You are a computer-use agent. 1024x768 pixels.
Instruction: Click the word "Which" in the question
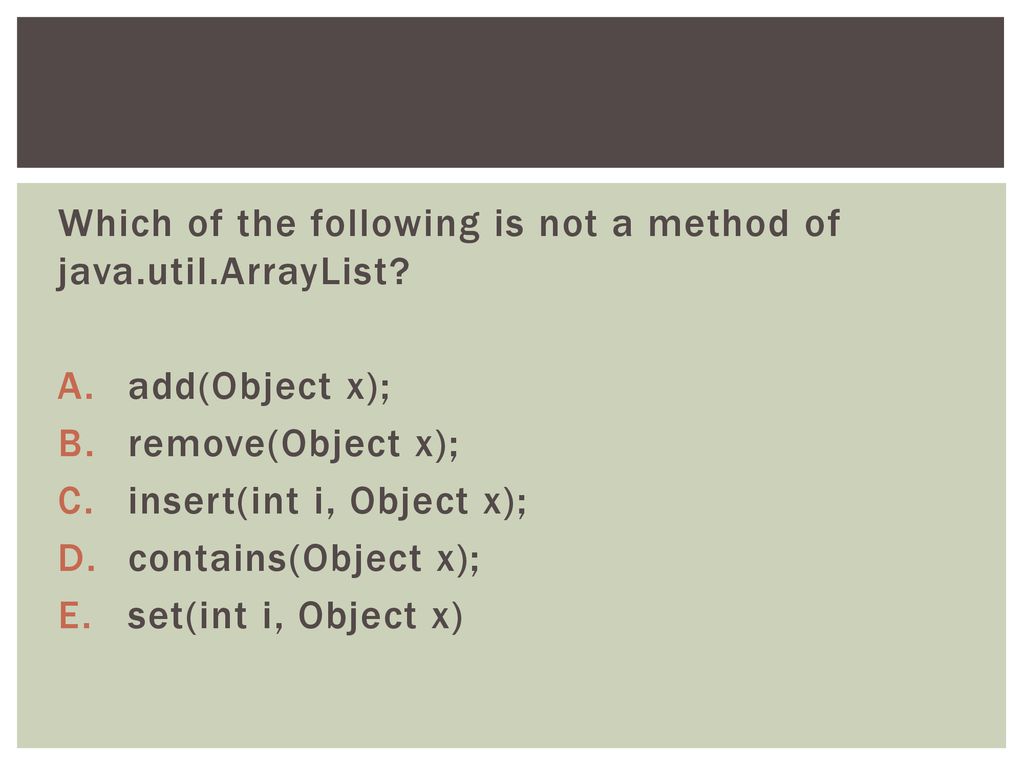(x=116, y=223)
